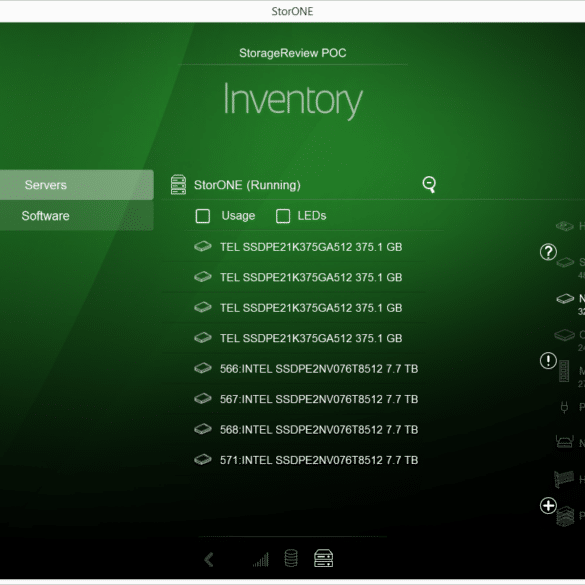
Task: Click the circled plus add icon
Action: pos(548,506)
